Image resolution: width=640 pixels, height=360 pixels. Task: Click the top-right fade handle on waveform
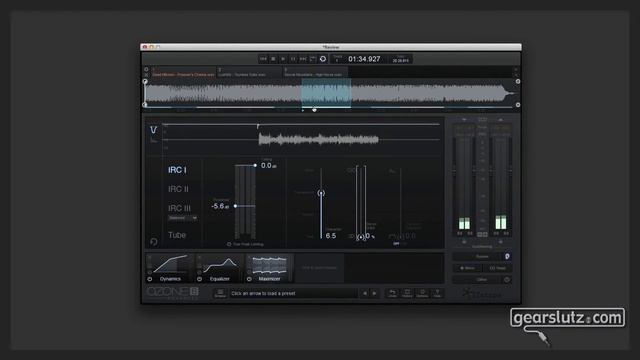click(x=518, y=82)
